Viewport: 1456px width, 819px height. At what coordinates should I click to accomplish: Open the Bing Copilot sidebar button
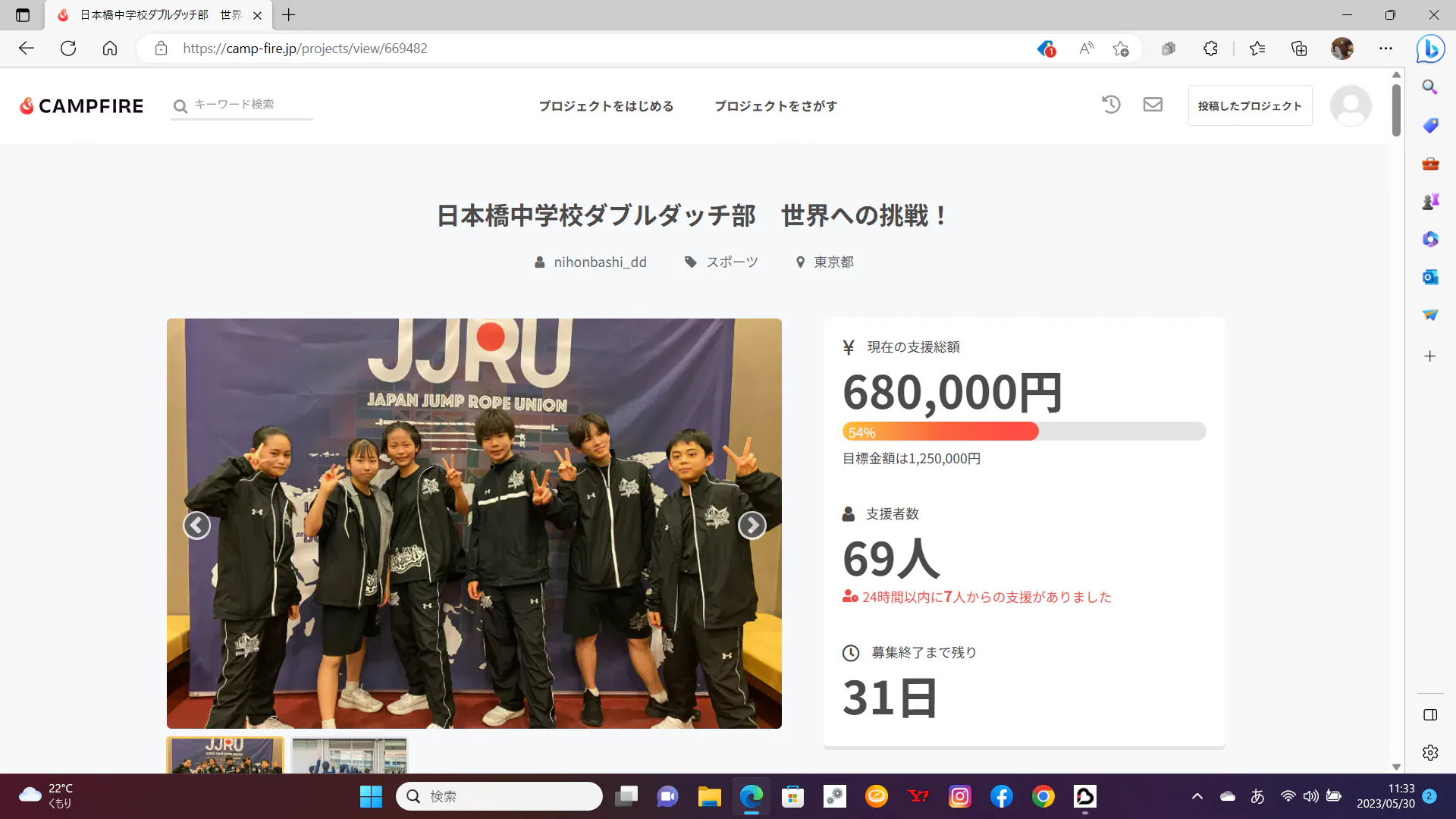(x=1430, y=49)
